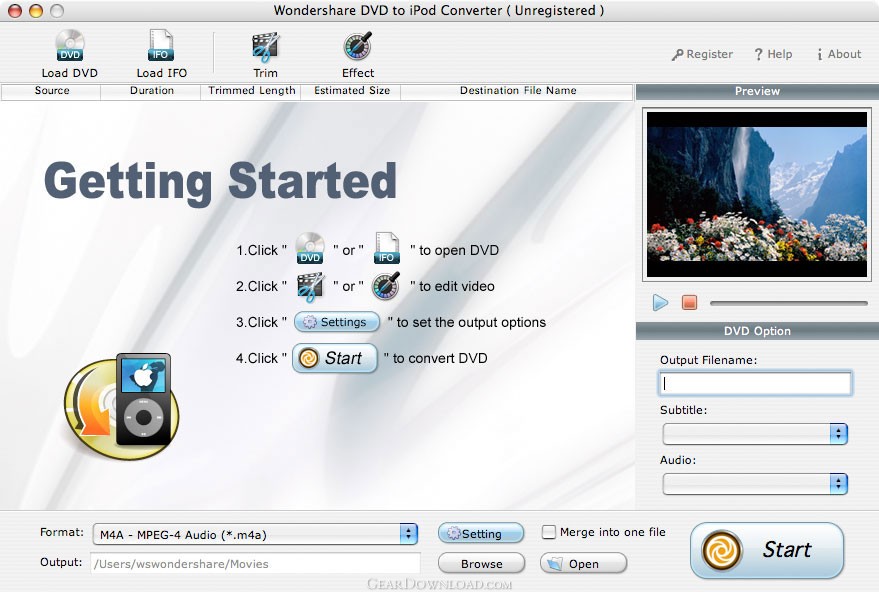Screen dimensions: 879x592
Task: Click the Load DVD toolbar icon
Action: click(x=70, y=53)
